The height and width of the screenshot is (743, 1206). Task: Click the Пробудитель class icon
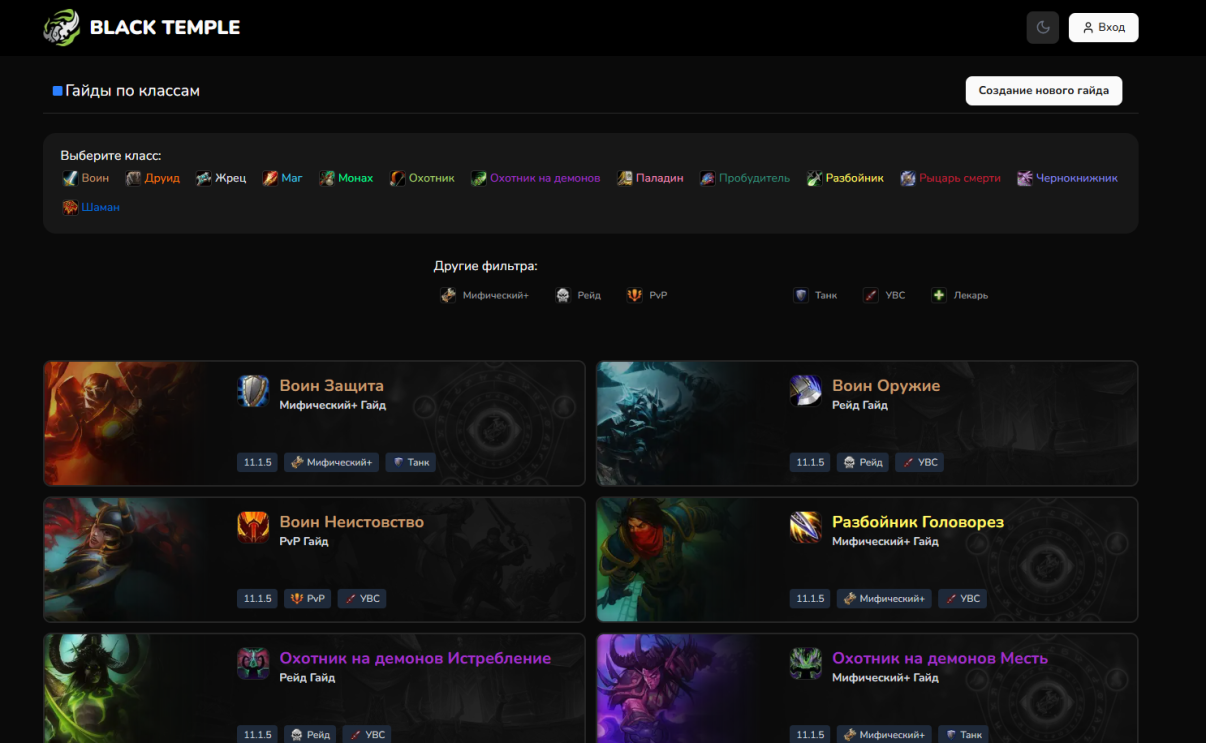(708, 178)
